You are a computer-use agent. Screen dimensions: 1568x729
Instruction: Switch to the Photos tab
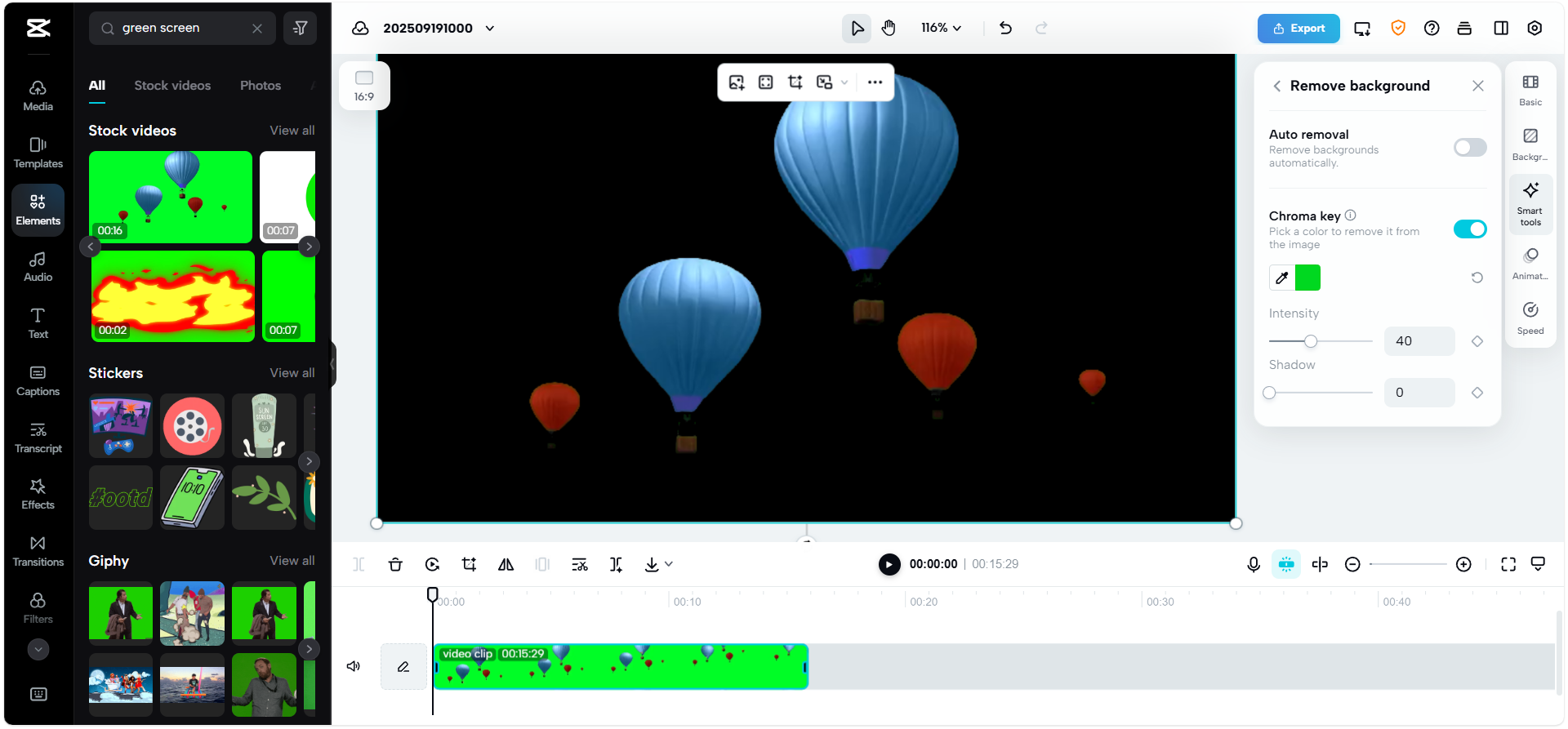pyautogui.click(x=261, y=86)
